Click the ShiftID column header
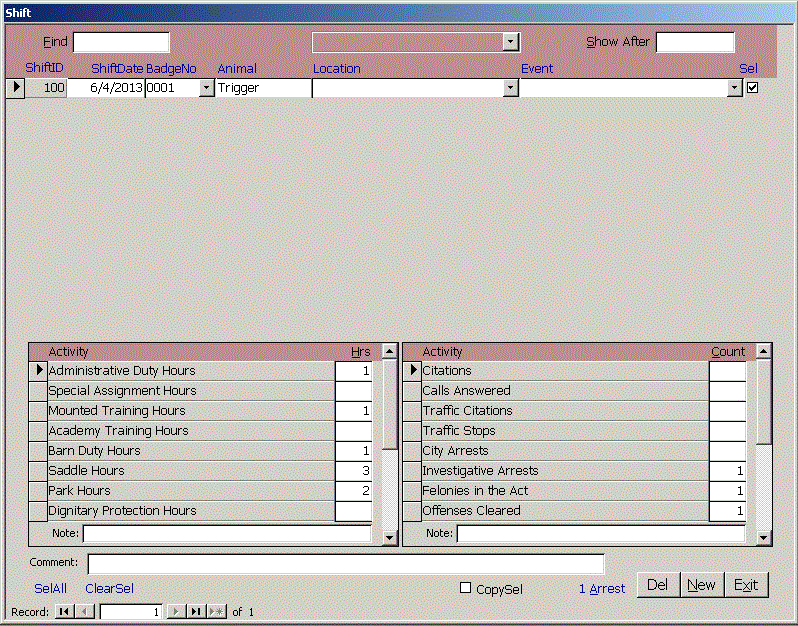Image resolution: width=798 pixels, height=626 pixels. [45, 68]
